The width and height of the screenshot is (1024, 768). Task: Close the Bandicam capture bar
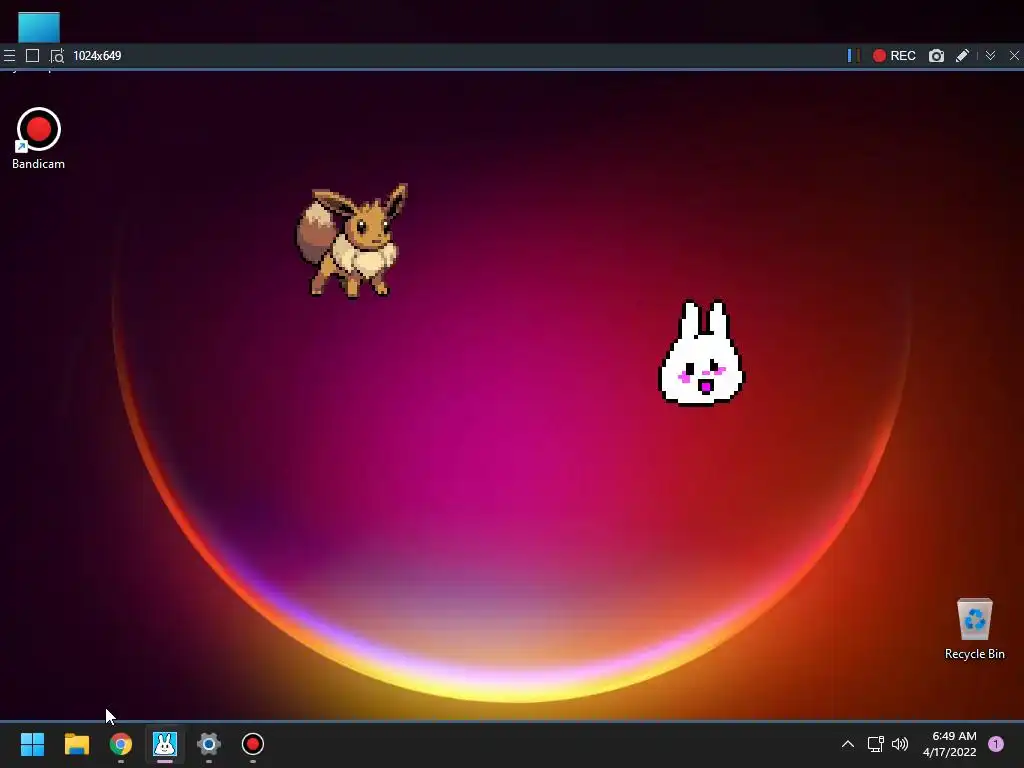pyautogui.click(x=1014, y=56)
